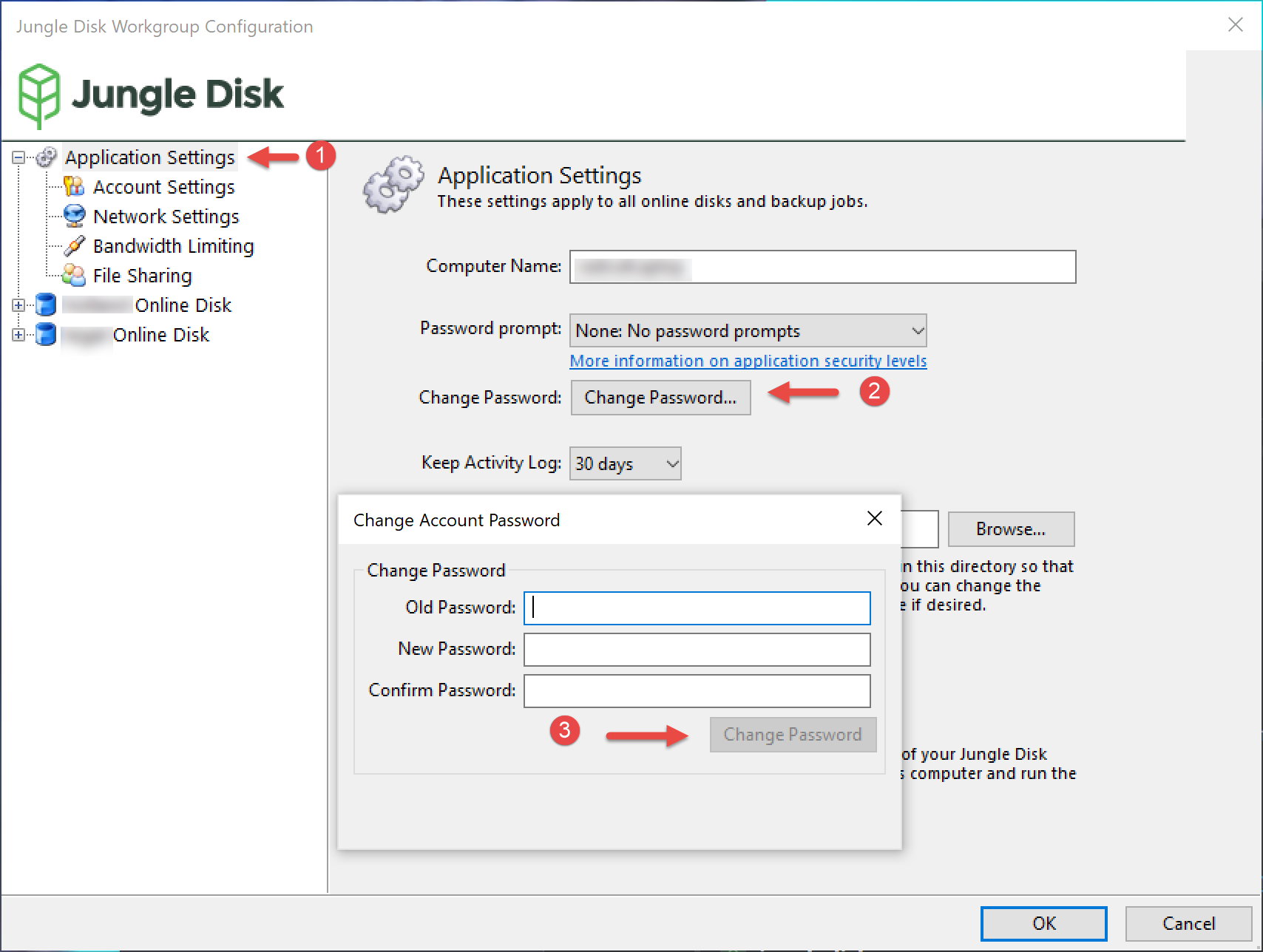
Task: Click the Change Account Password dialog title
Action: click(x=456, y=520)
